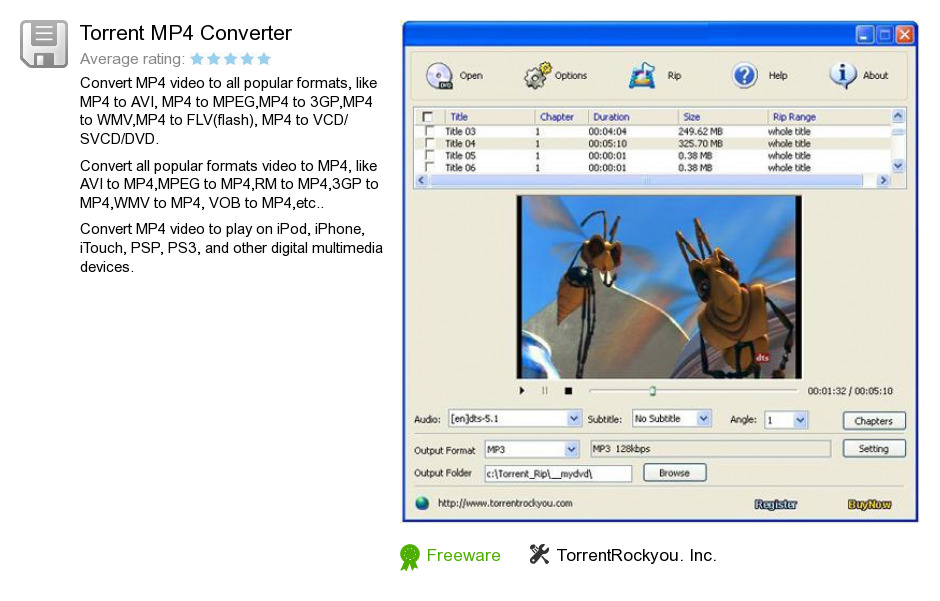Click the floppy disk software icon
The height and width of the screenshot is (601, 940).
[x=44, y=44]
